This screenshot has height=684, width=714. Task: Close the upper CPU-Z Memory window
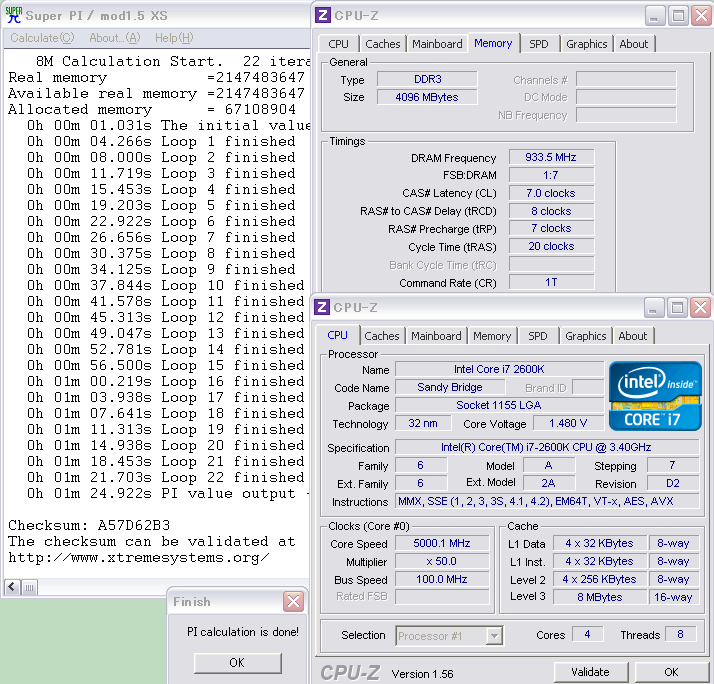[x=701, y=16]
